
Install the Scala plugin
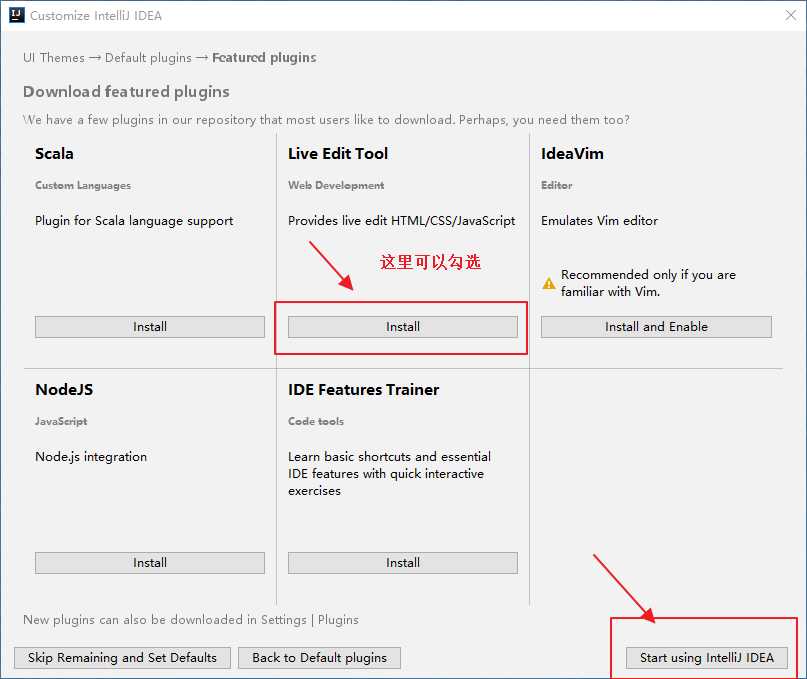click(150, 327)
